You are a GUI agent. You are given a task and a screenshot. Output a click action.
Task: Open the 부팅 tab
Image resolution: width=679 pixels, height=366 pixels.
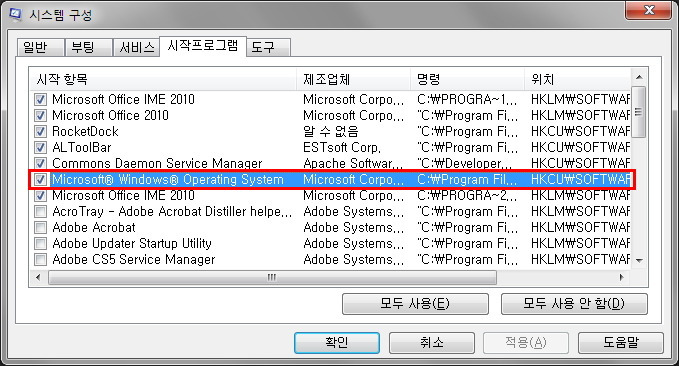(x=88, y=47)
